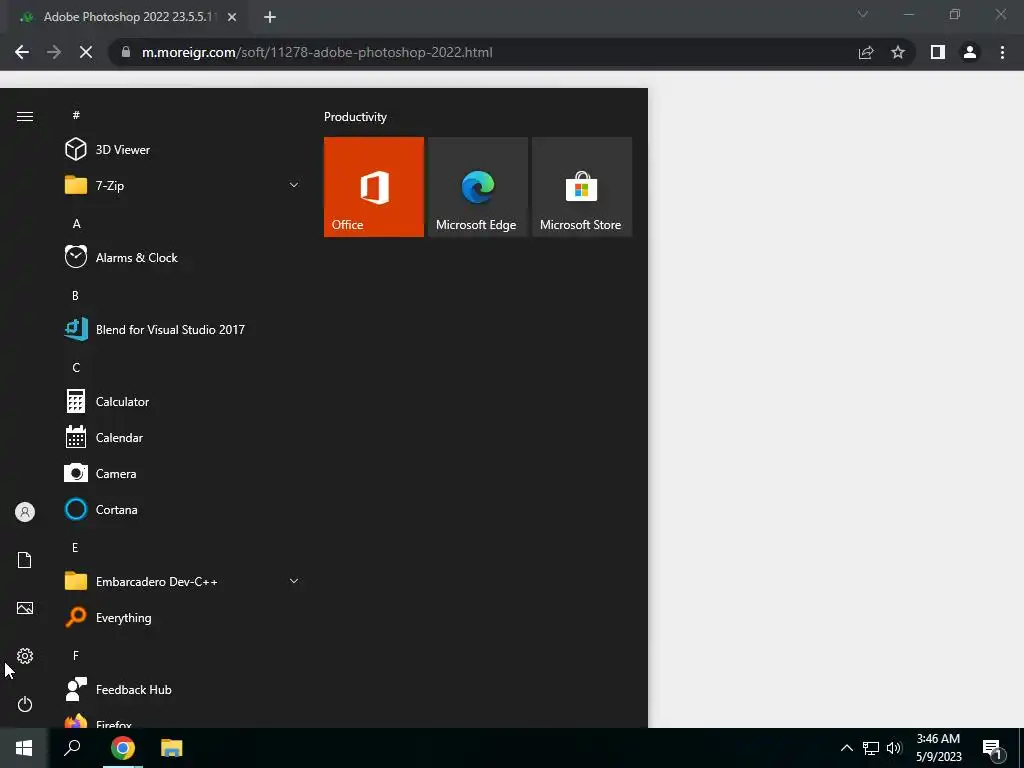Launch Firefox from the app list
This screenshot has width=1024, height=768.
[x=183, y=721]
